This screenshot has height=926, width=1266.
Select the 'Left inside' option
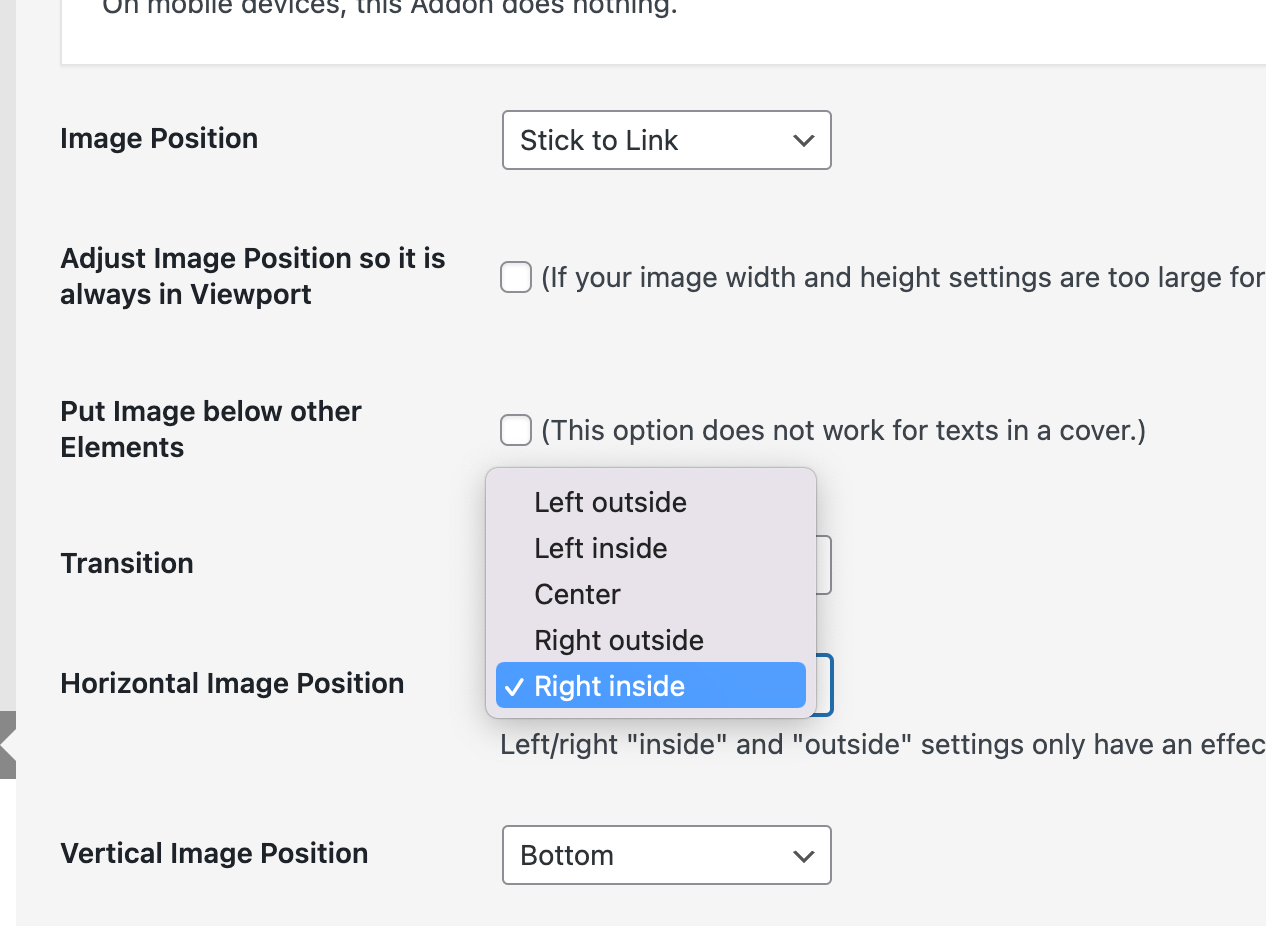point(600,548)
